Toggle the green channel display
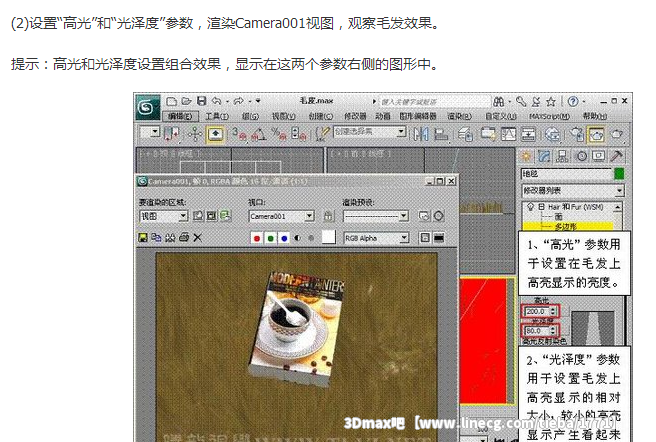This screenshot has width=656, height=442. coord(271,238)
